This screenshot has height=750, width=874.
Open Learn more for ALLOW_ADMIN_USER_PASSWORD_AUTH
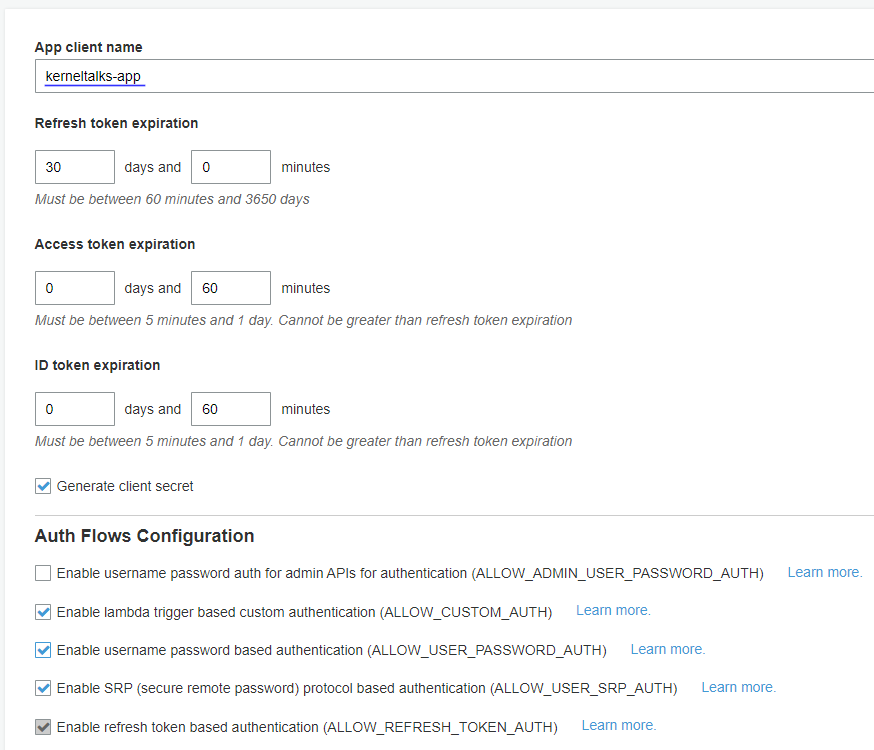(825, 572)
